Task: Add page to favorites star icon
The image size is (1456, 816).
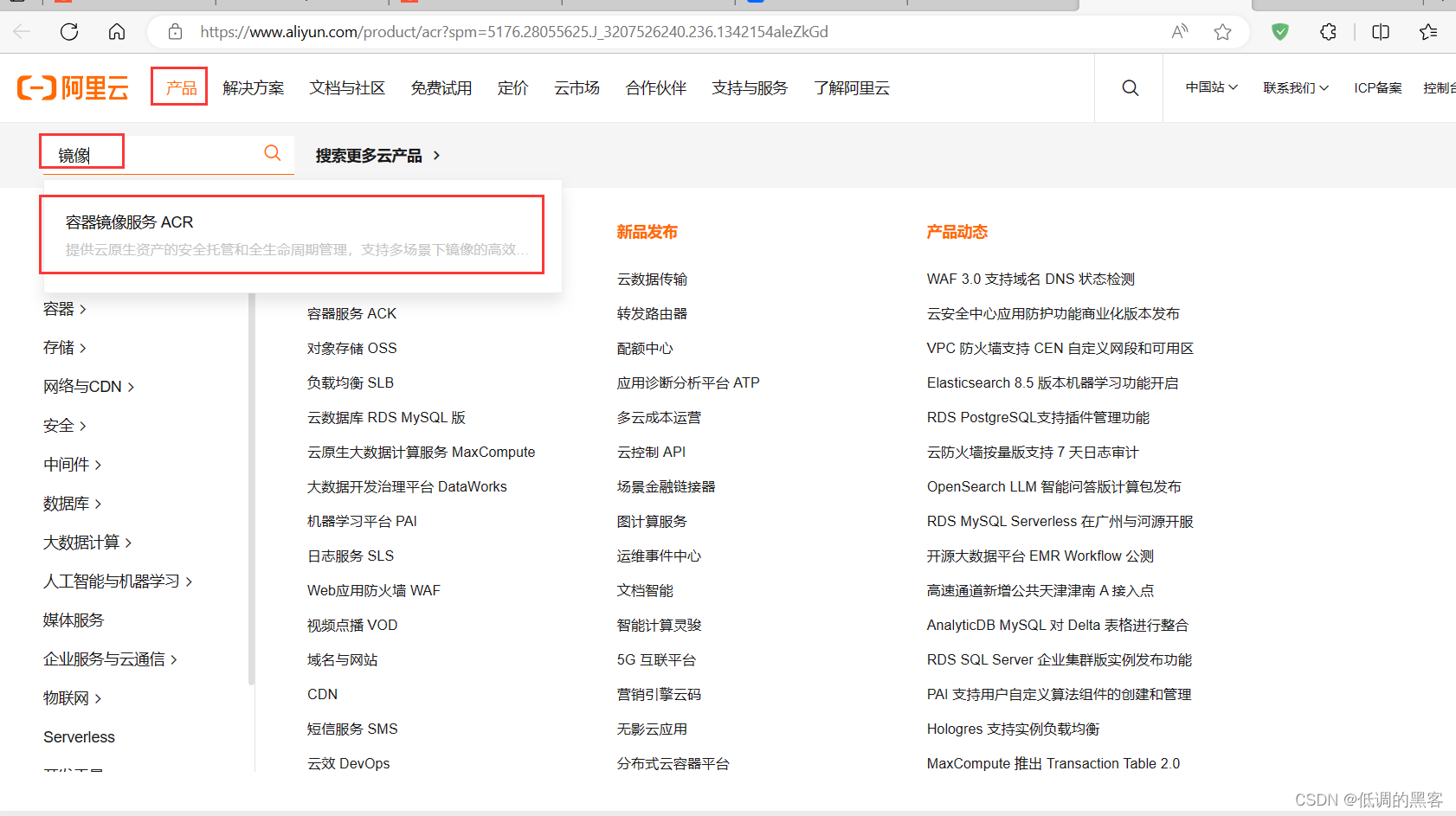Action: 1222,32
